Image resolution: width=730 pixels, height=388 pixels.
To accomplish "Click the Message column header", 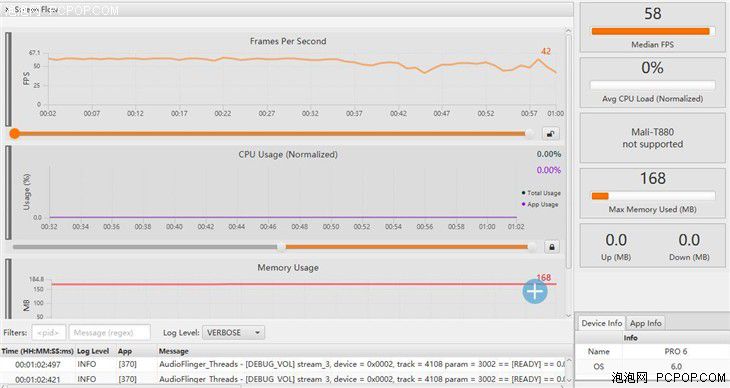I will point(174,351).
